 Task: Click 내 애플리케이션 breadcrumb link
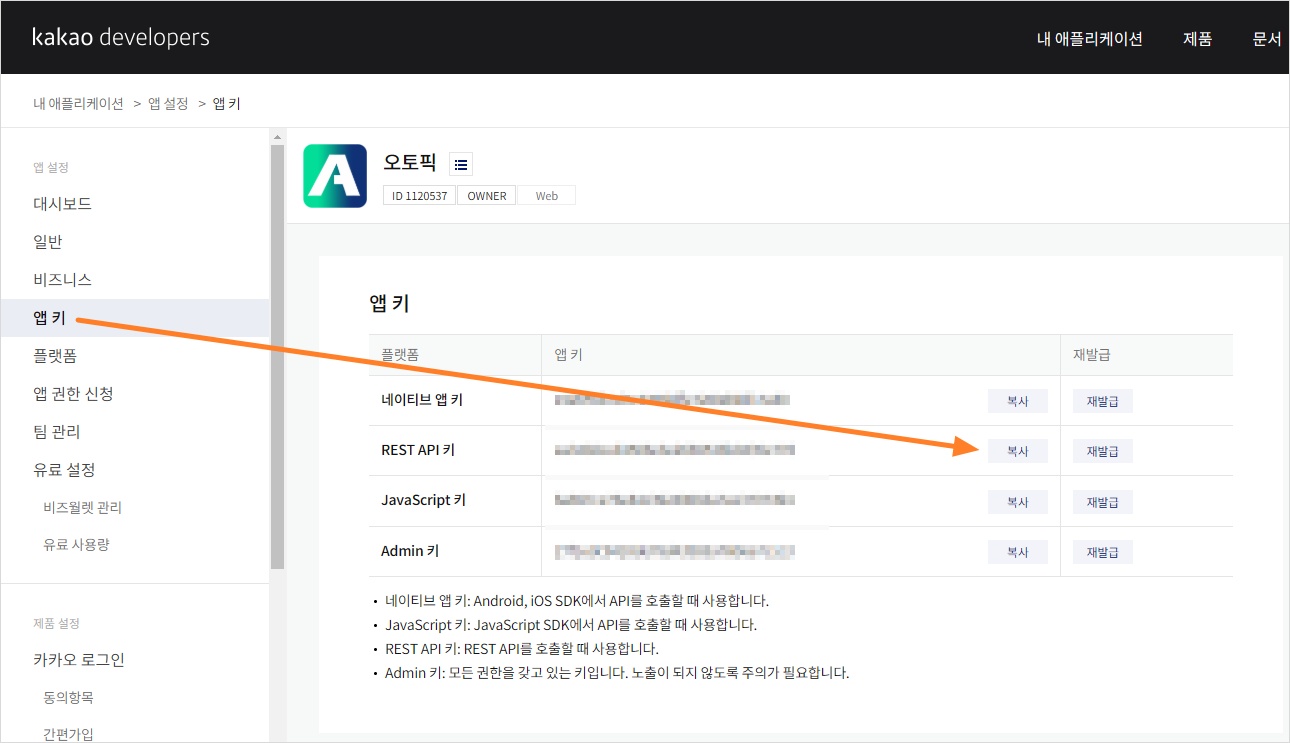pyautogui.click(x=78, y=103)
